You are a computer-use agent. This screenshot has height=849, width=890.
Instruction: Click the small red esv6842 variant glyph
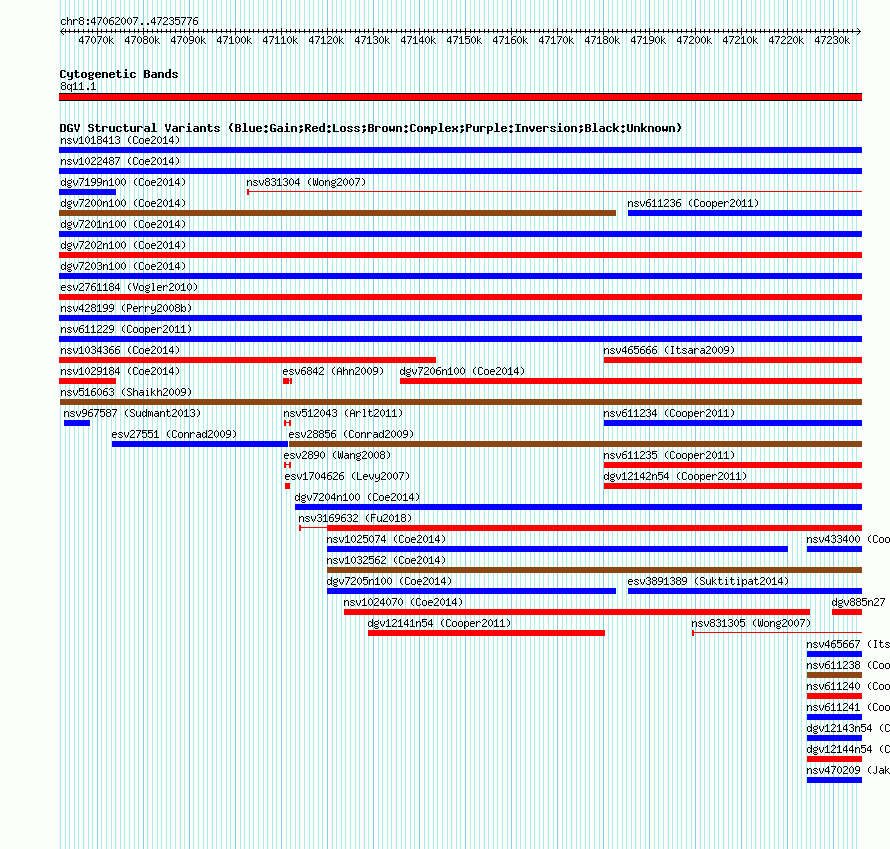pos(287,381)
